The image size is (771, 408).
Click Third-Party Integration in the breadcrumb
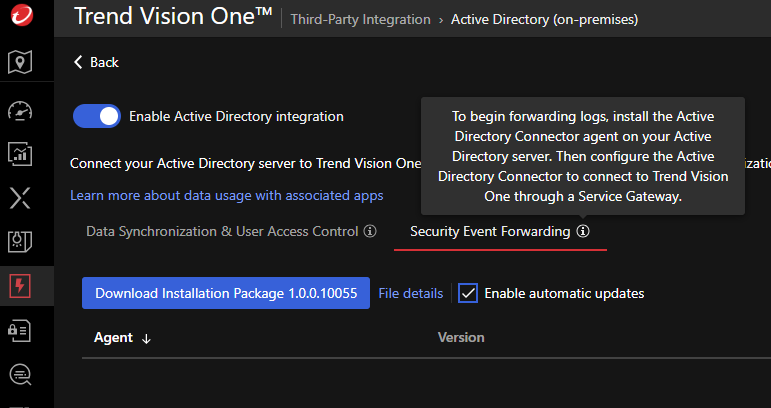tap(360, 19)
